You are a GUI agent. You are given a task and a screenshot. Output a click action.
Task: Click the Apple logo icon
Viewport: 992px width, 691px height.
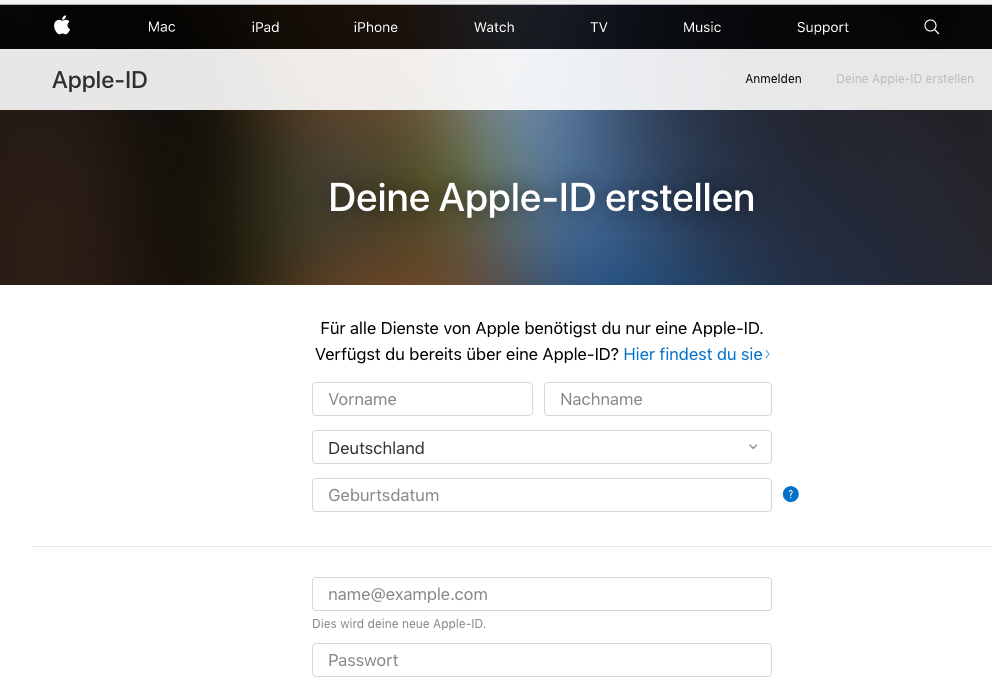point(62,26)
